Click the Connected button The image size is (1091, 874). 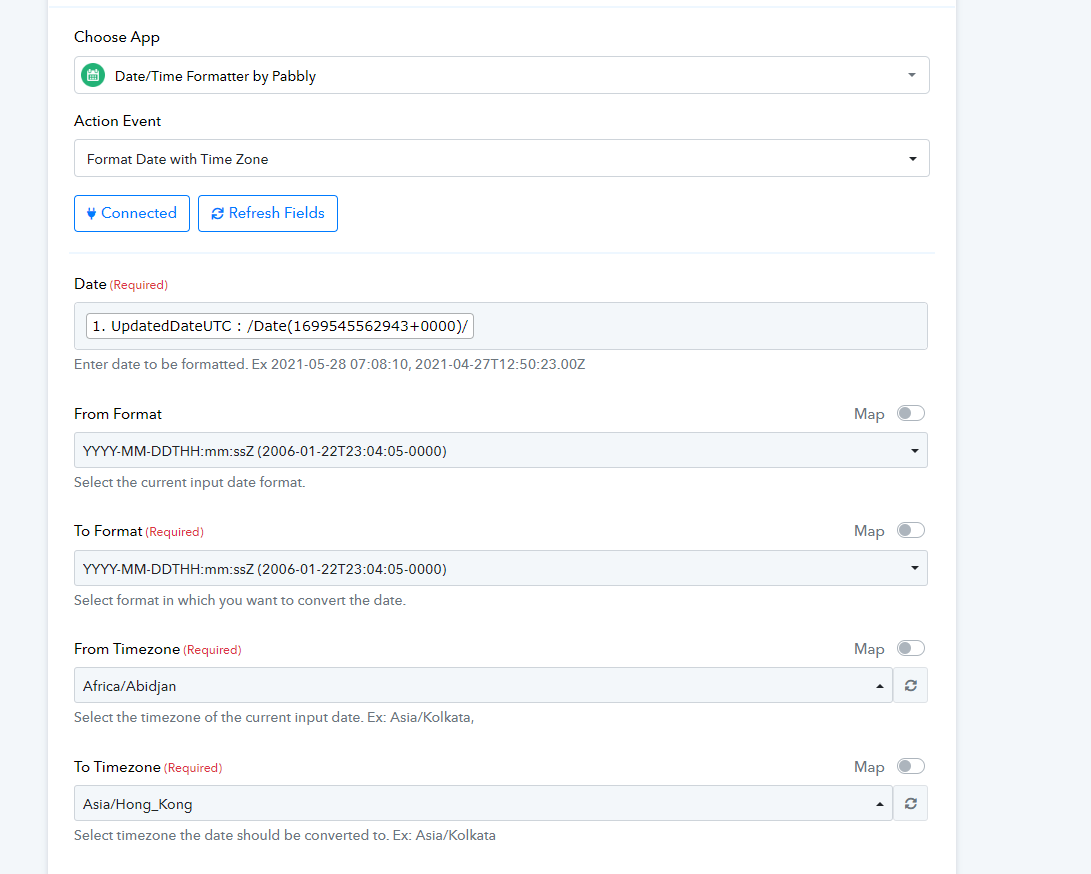tap(132, 214)
